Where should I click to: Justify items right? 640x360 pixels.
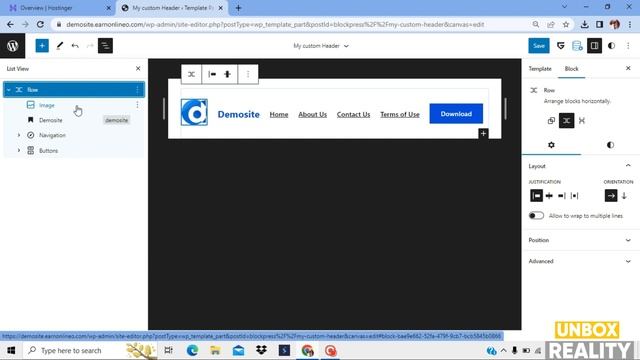coord(562,196)
